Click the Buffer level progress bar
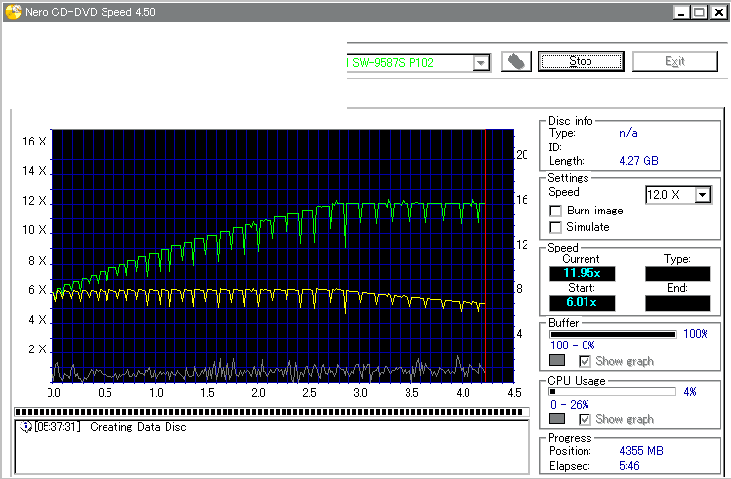 click(612, 334)
